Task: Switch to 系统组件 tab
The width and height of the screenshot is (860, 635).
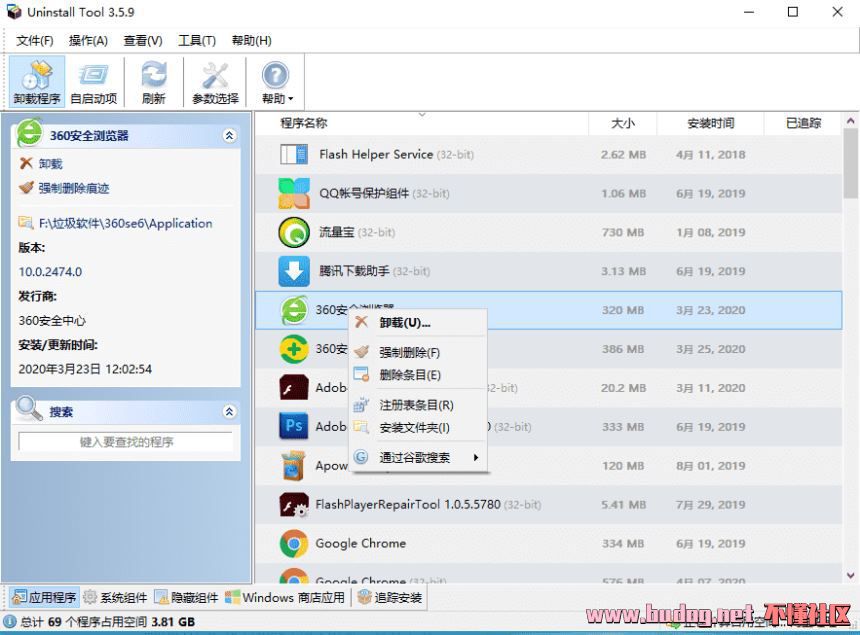Action: (116, 597)
